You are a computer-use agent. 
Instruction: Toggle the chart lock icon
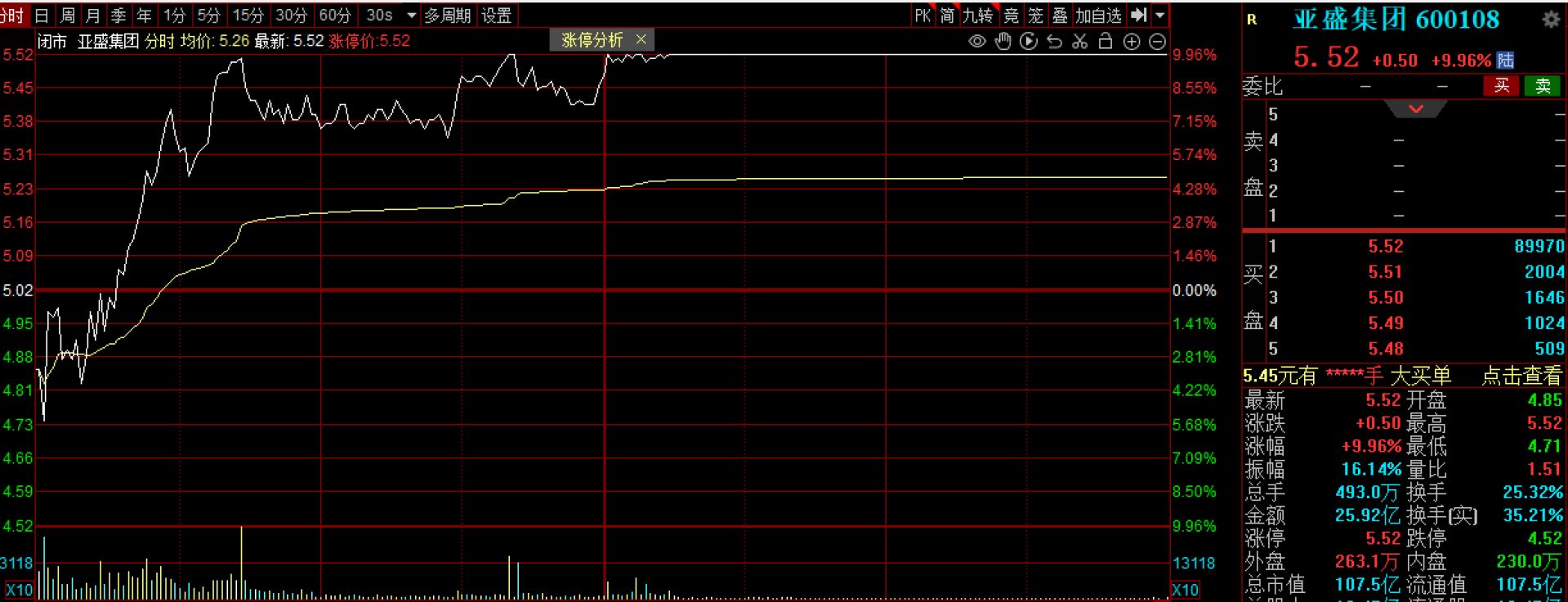pyautogui.click(x=1106, y=42)
